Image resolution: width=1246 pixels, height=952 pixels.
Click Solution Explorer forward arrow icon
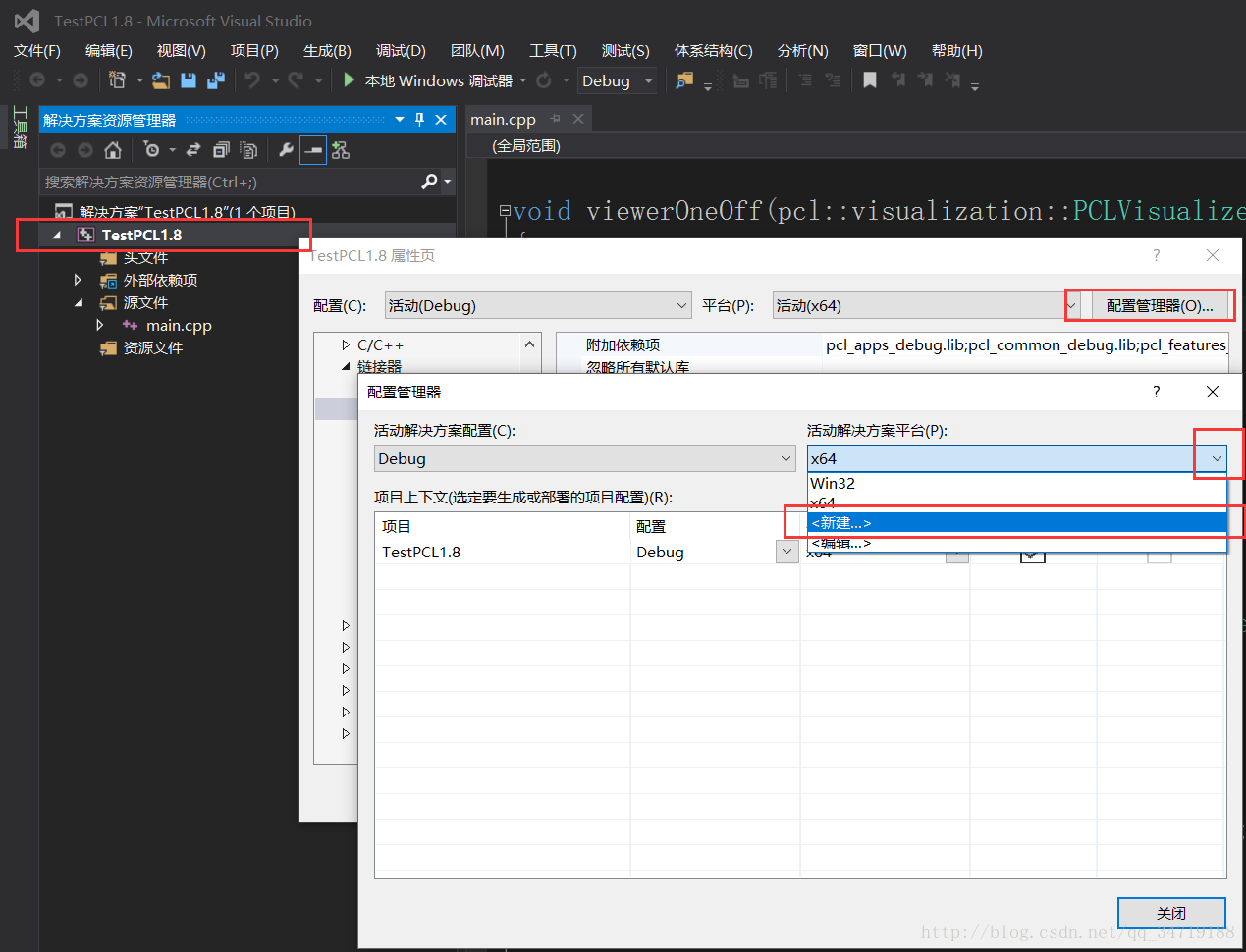click(x=85, y=150)
